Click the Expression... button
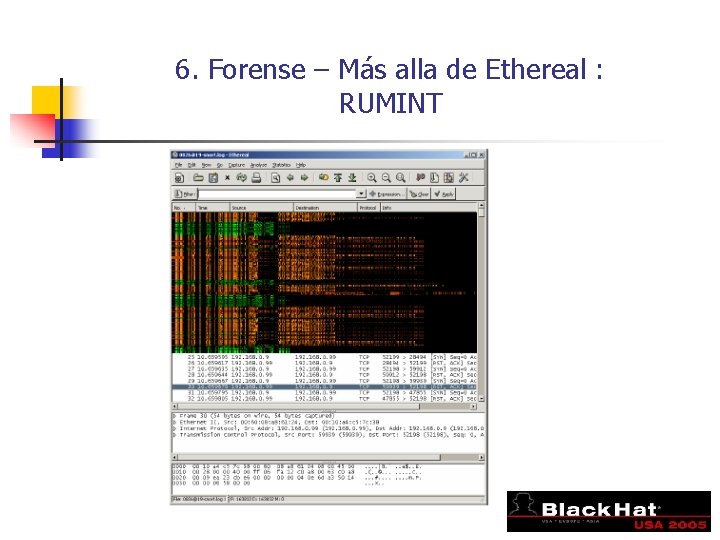The image size is (720, 540). coord(387,194)
